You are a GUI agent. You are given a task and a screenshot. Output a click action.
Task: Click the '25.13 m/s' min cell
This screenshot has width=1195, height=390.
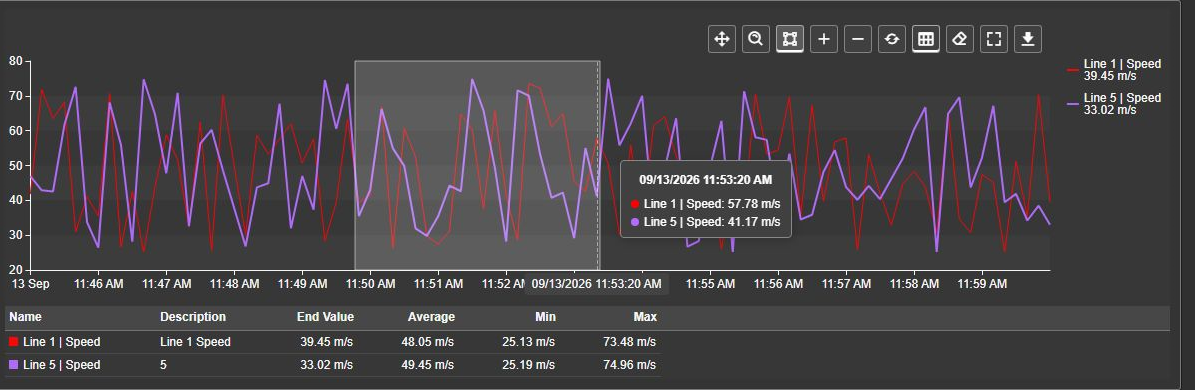point(529,342)
